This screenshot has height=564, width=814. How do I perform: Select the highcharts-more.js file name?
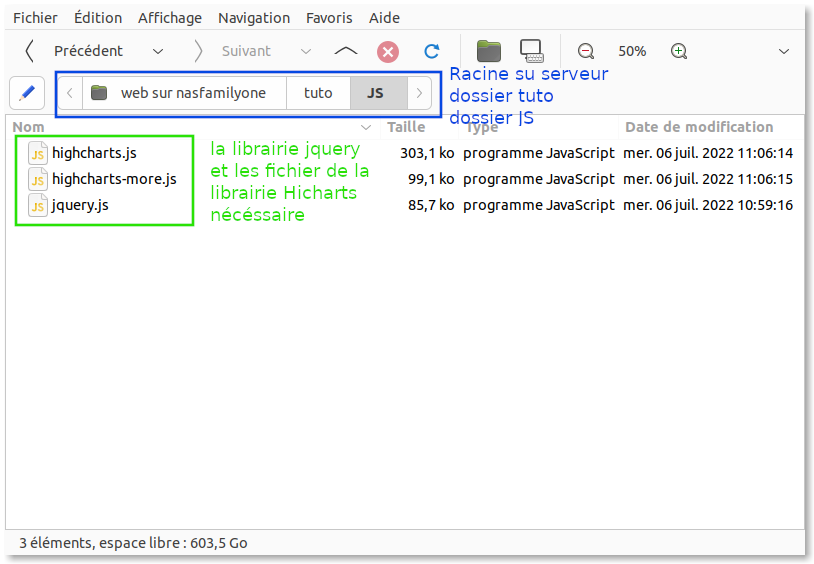114,179
